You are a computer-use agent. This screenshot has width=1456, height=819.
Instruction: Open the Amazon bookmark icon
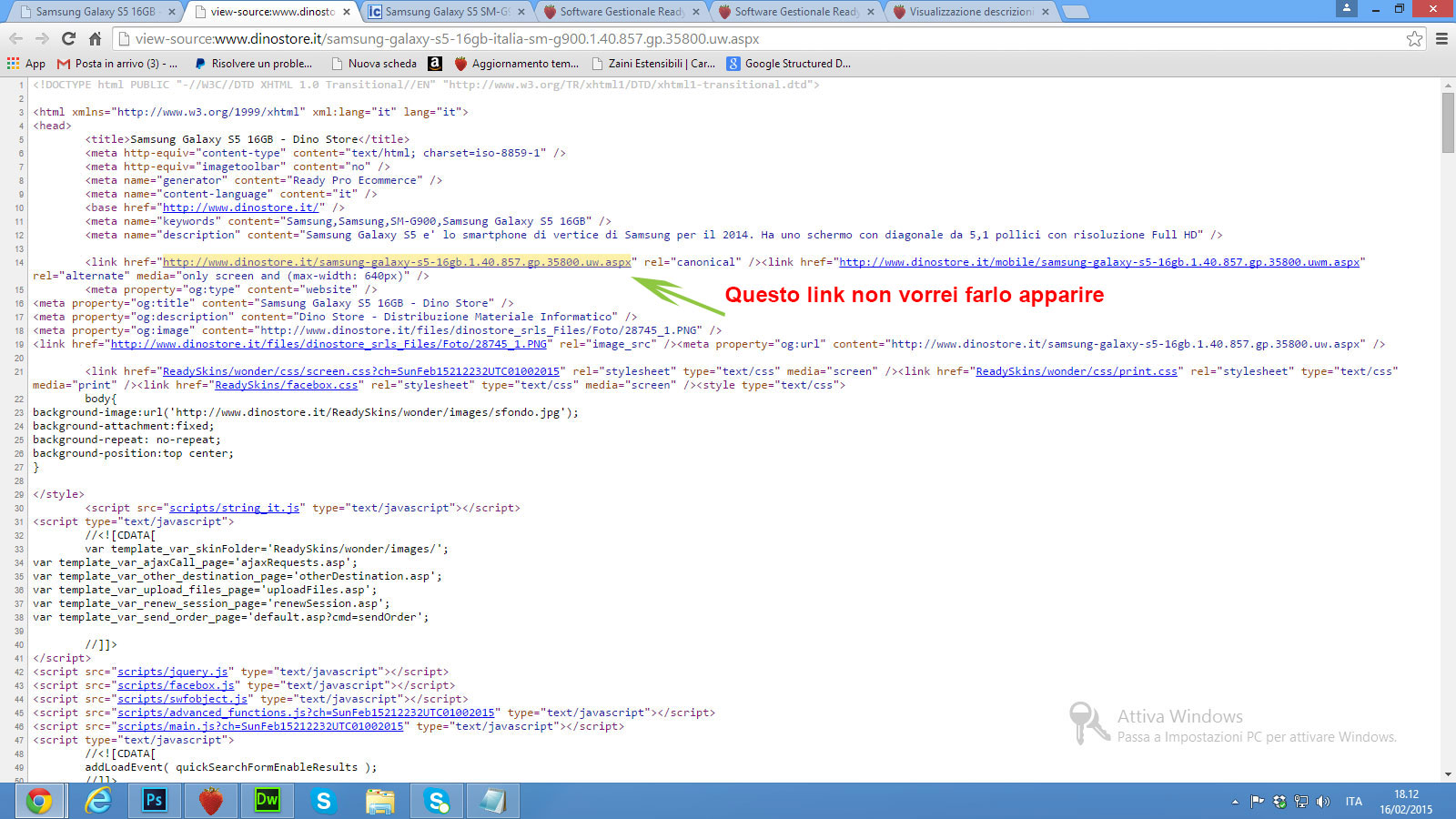[435, 64]
